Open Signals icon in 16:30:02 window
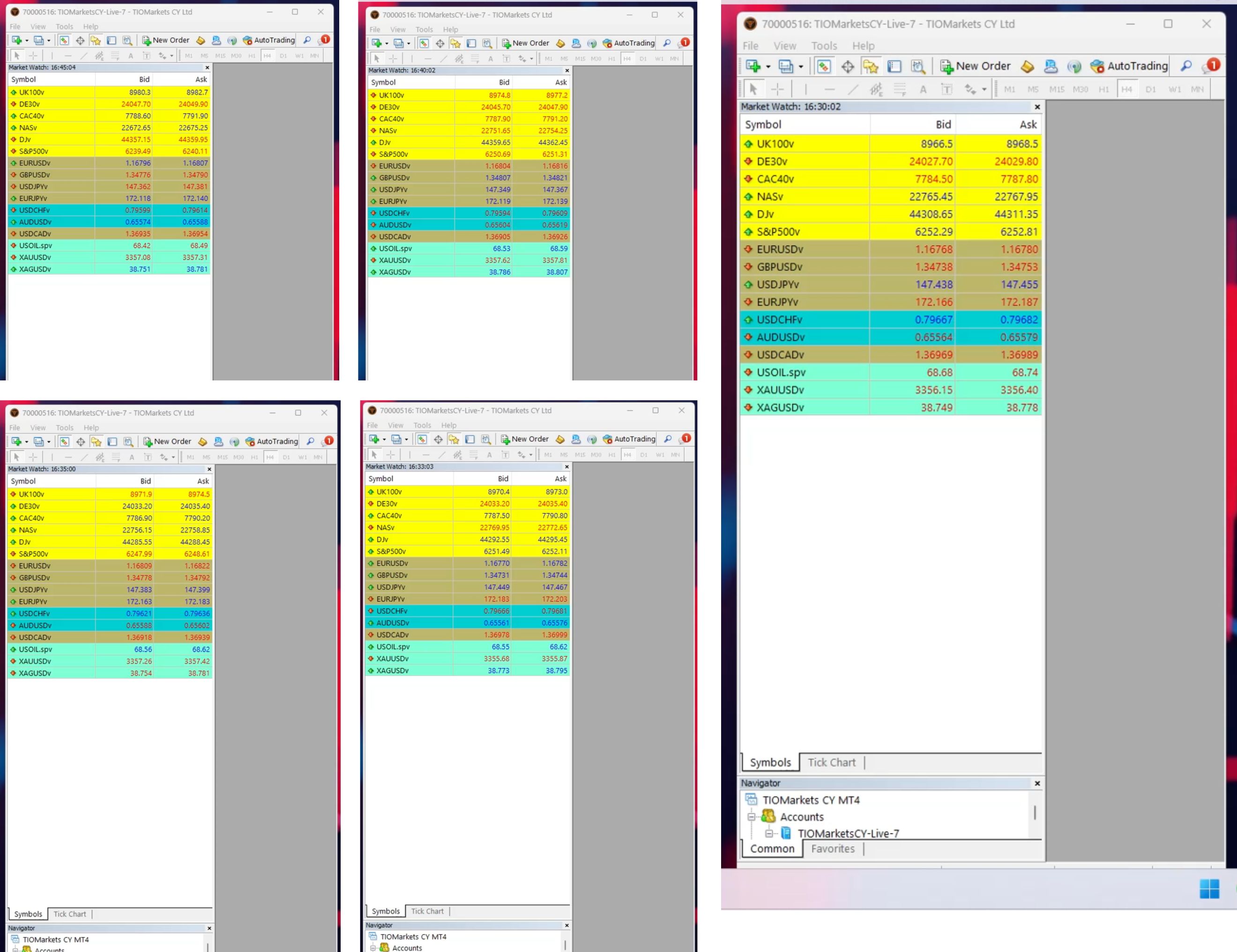The height and width of the screenshot is (952, 1237). pyautogui.click(x=1074, y=66)
